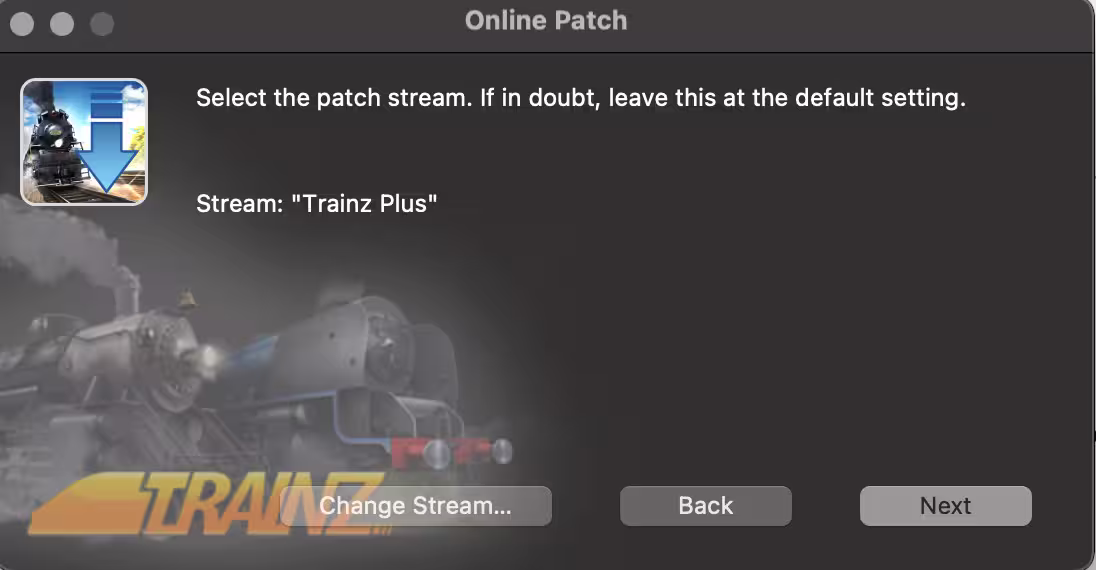Click the Stream: "Trainz Plus" label
This screenshot has width=1096, height=570.
317,204
